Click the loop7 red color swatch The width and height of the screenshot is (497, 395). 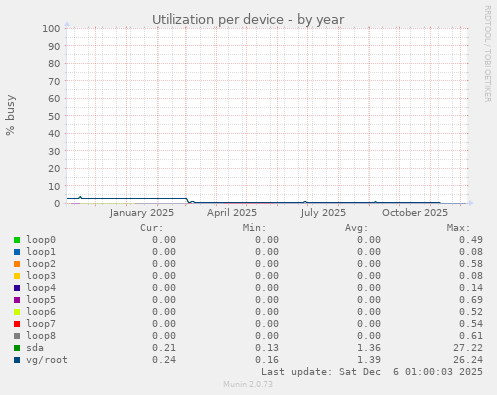point(17,324)
